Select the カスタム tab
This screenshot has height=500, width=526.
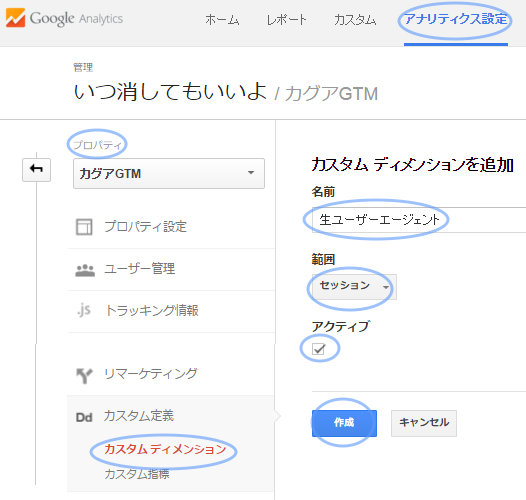point(355,20)
